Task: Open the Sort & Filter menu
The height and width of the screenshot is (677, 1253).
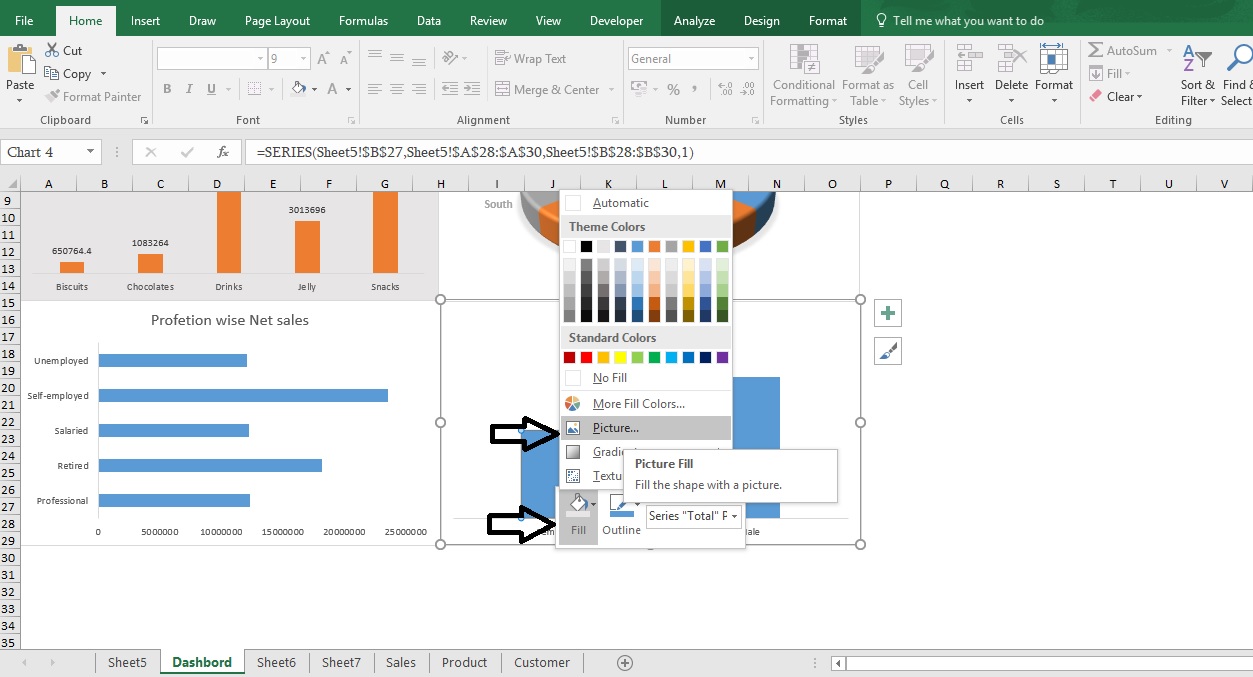Action: [1197, 76]
